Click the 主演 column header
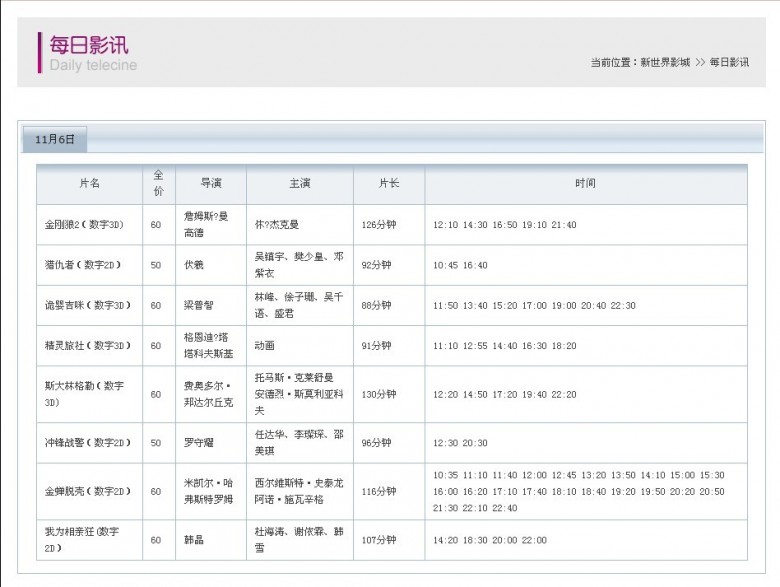The height and width of the screenshot is (587, 780). tap(299, 184)
